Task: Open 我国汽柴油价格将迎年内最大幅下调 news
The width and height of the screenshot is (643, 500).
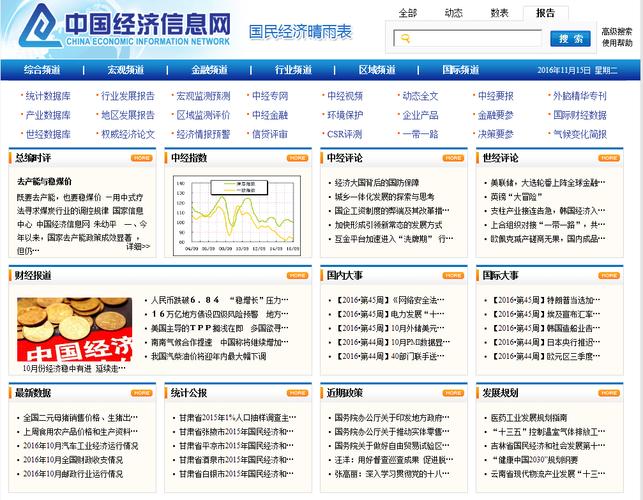Action: pos(208,356)
